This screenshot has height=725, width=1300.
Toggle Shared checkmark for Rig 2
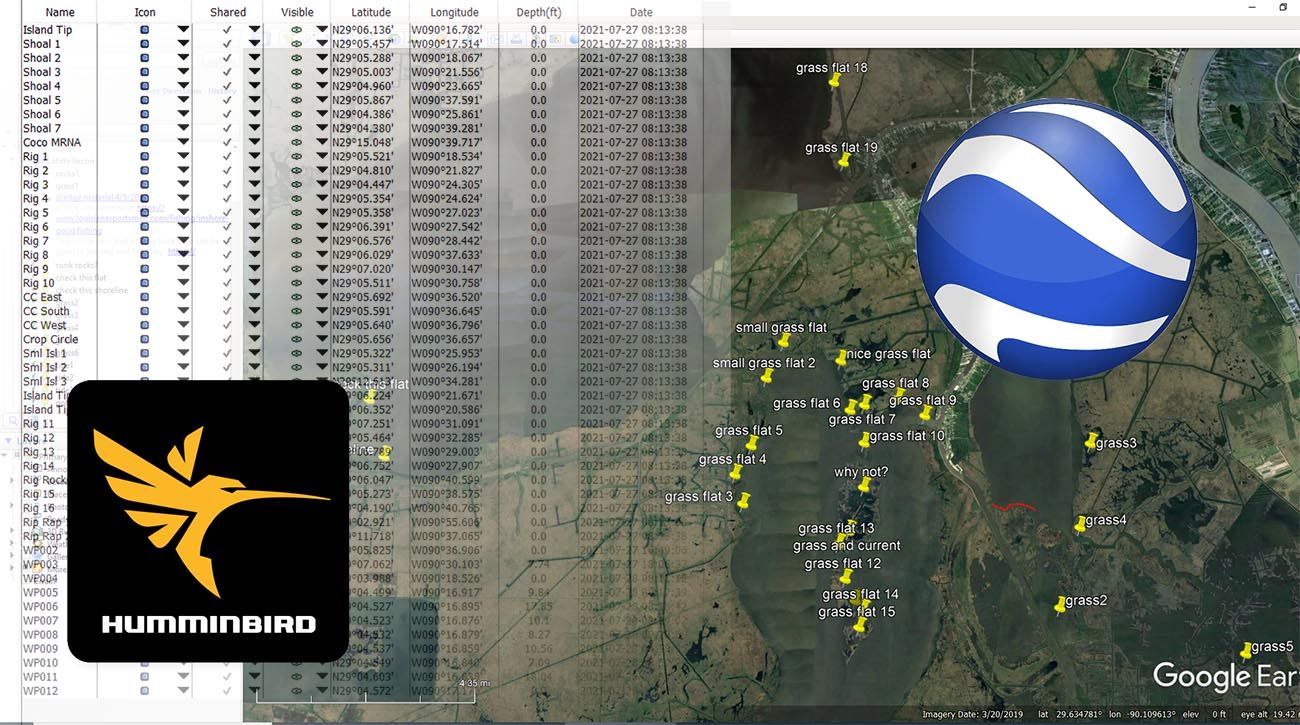(227, 170)
